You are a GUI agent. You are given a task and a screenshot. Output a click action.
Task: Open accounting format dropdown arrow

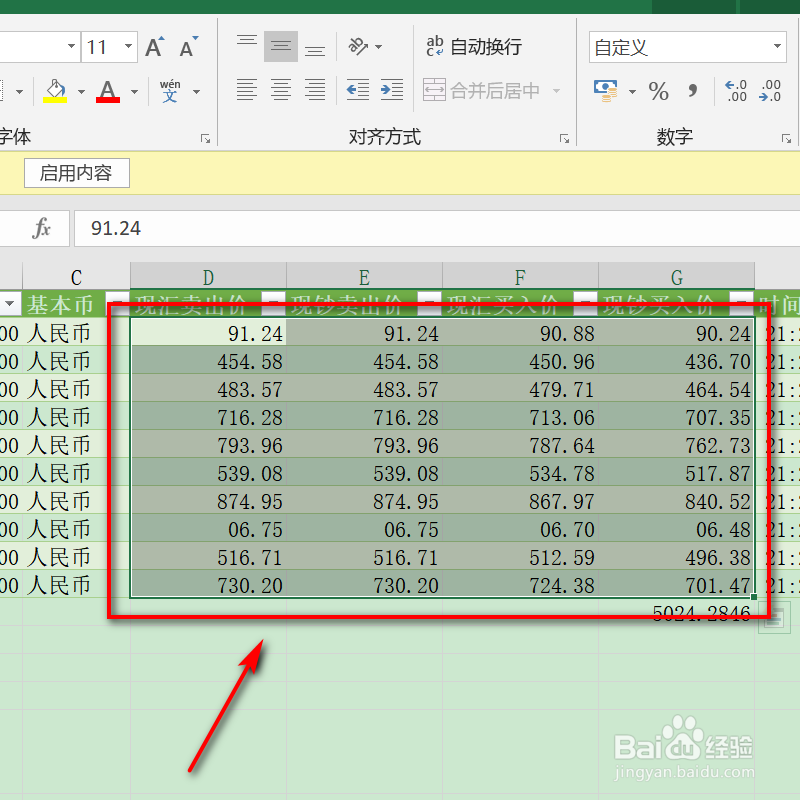633,91
